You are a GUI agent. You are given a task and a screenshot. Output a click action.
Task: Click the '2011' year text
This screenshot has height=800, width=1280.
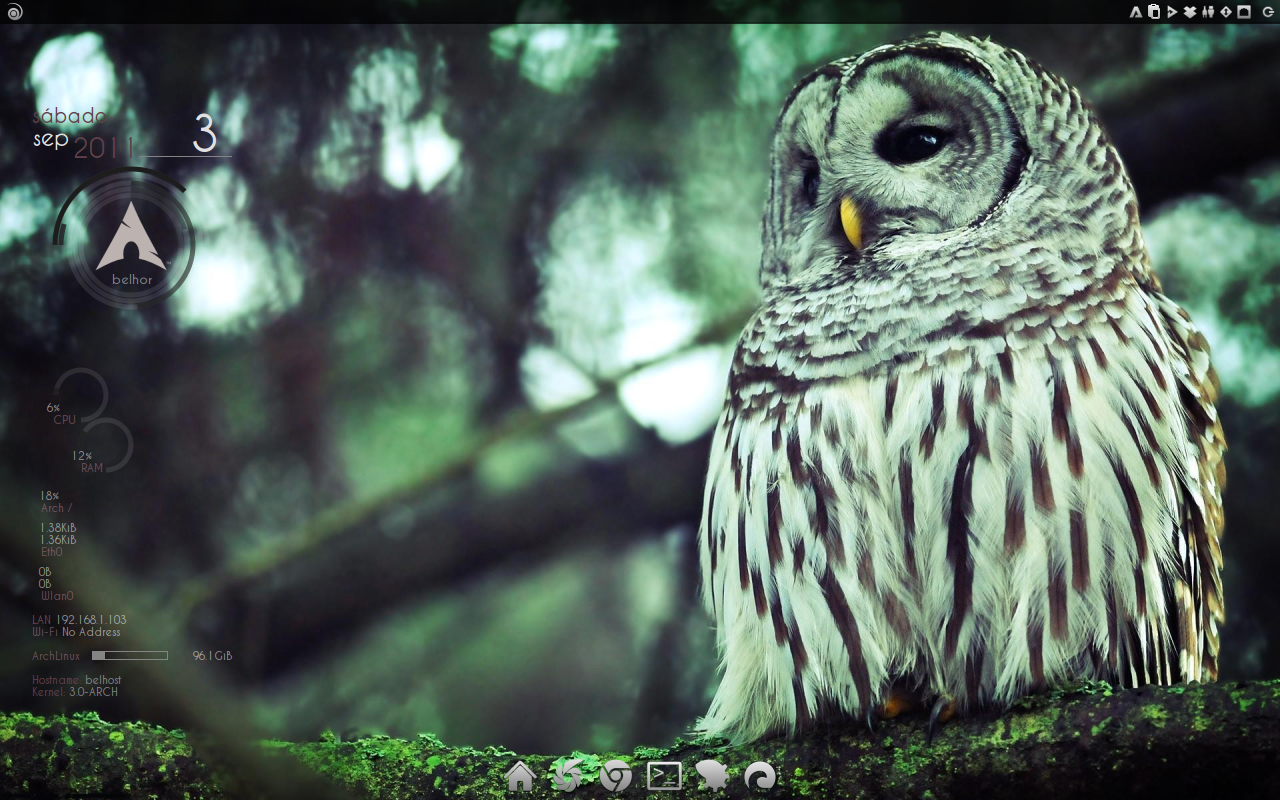click(x=104, y=149)
